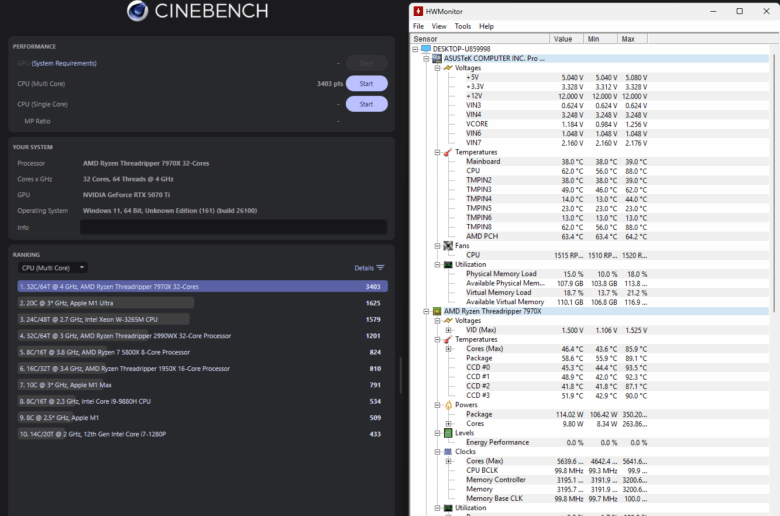Expand the Cores (Max) temperatures node
Viewport: 780px width, 516px height.
click(x=448, y=348)
